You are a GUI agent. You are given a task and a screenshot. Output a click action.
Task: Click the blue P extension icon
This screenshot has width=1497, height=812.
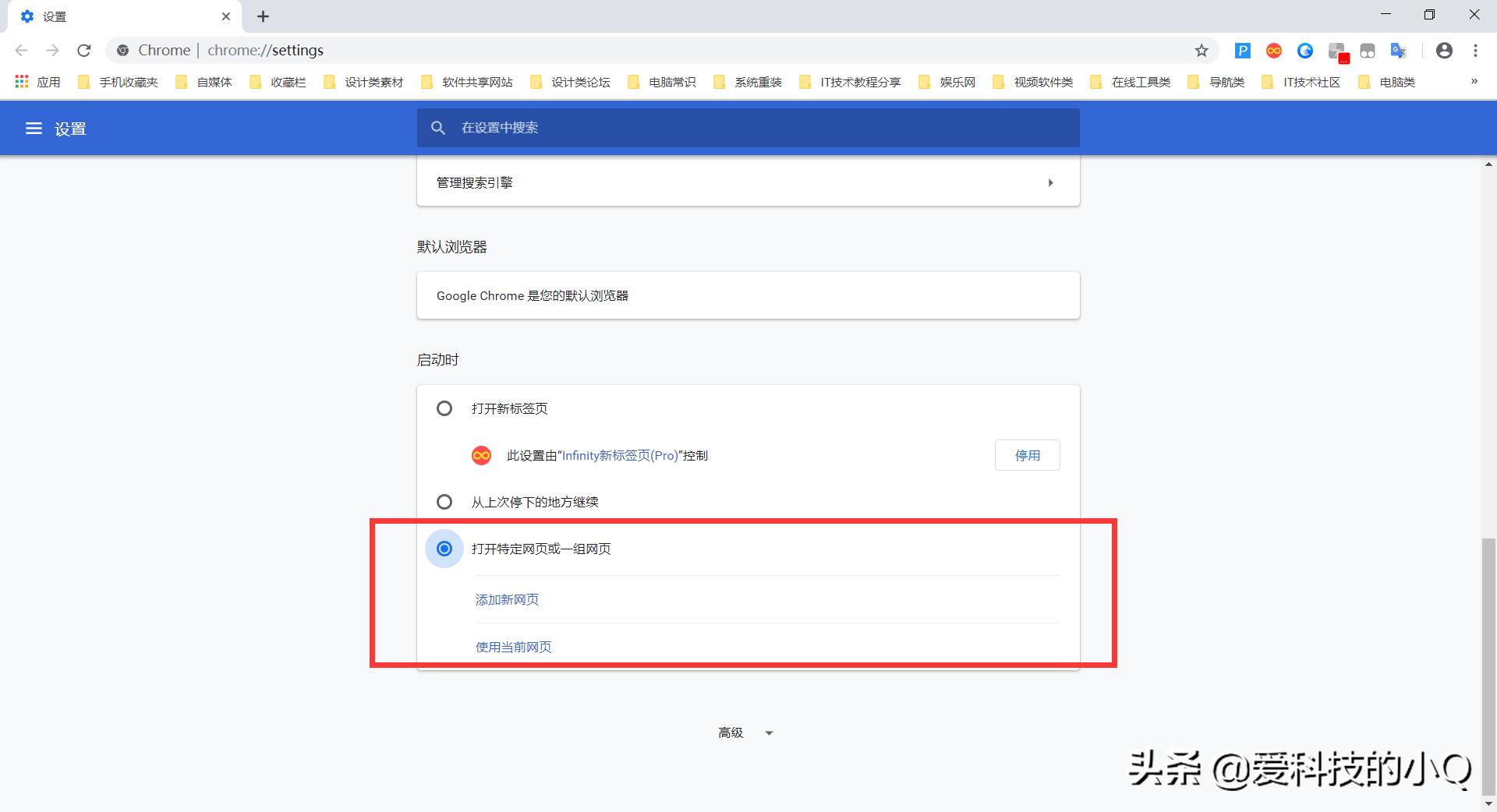(1242, 50)
